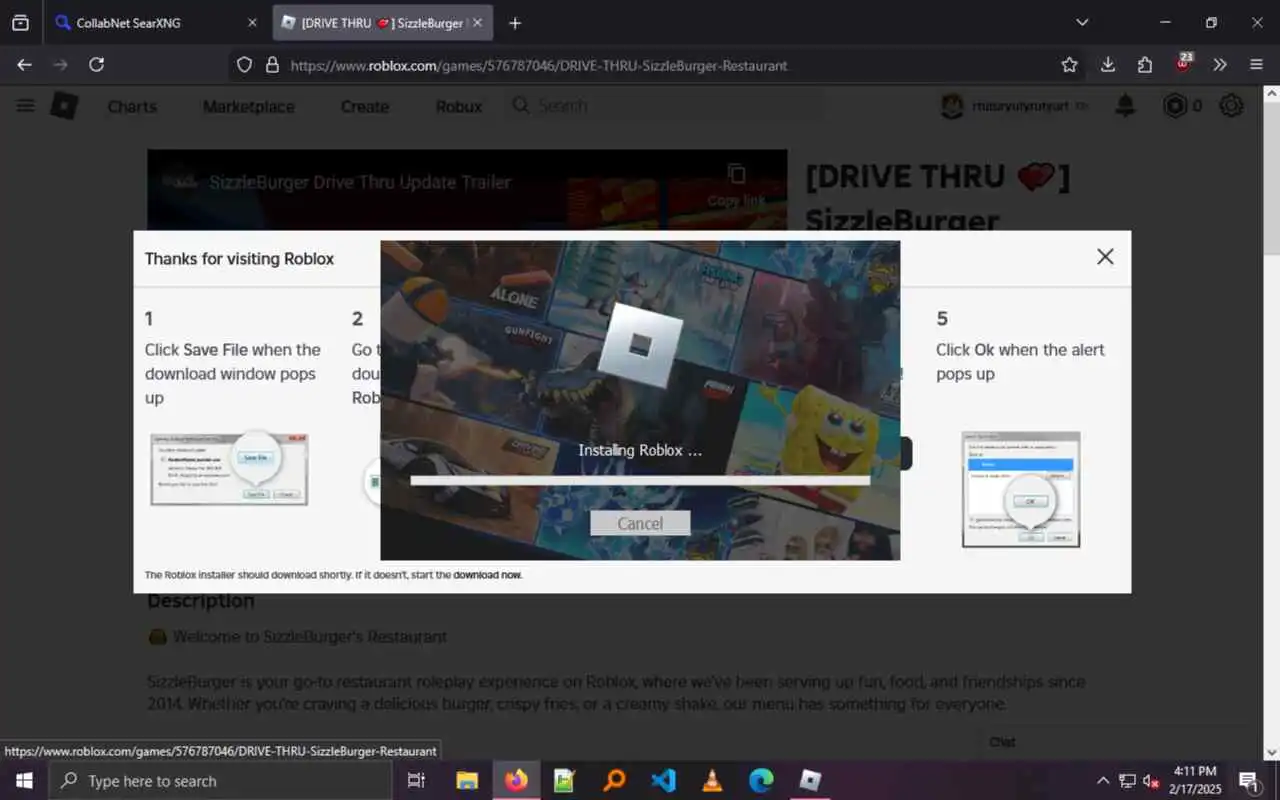Screen dimensions: 1280x800
Task: Open Roblox settings gear
Action: (x=1231, y=105)
